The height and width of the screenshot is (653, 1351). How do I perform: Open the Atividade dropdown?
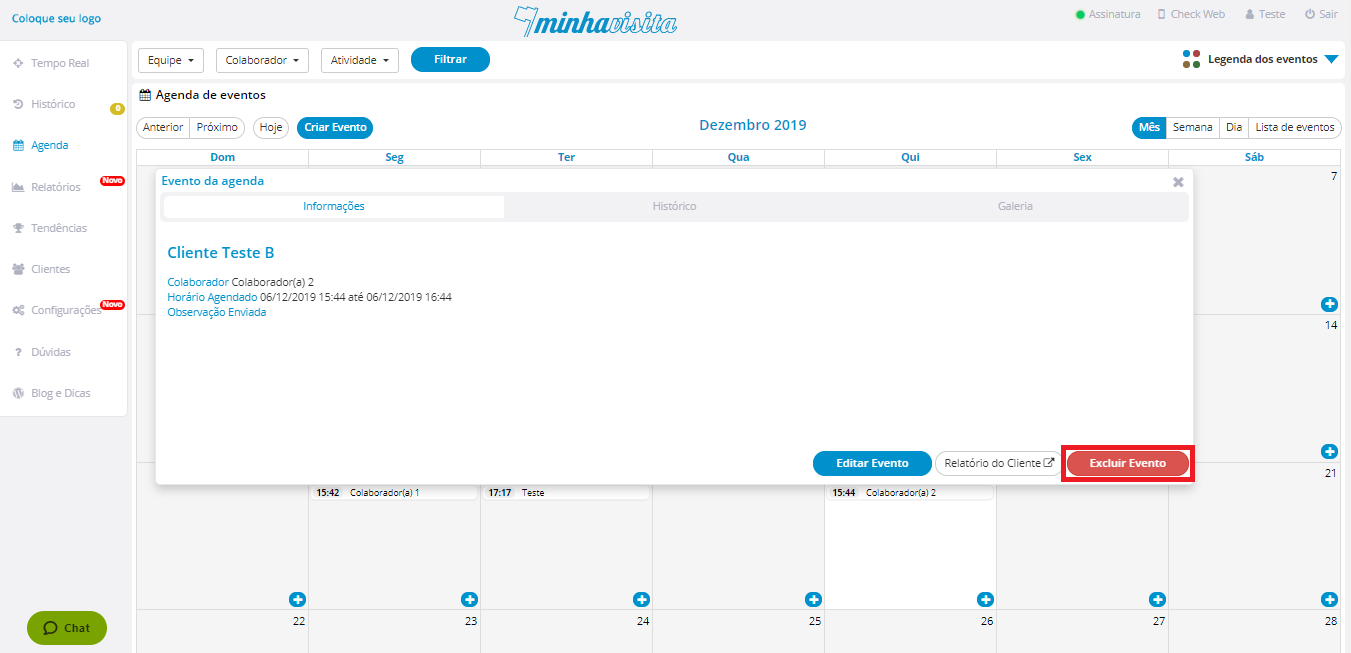(360, 60)
